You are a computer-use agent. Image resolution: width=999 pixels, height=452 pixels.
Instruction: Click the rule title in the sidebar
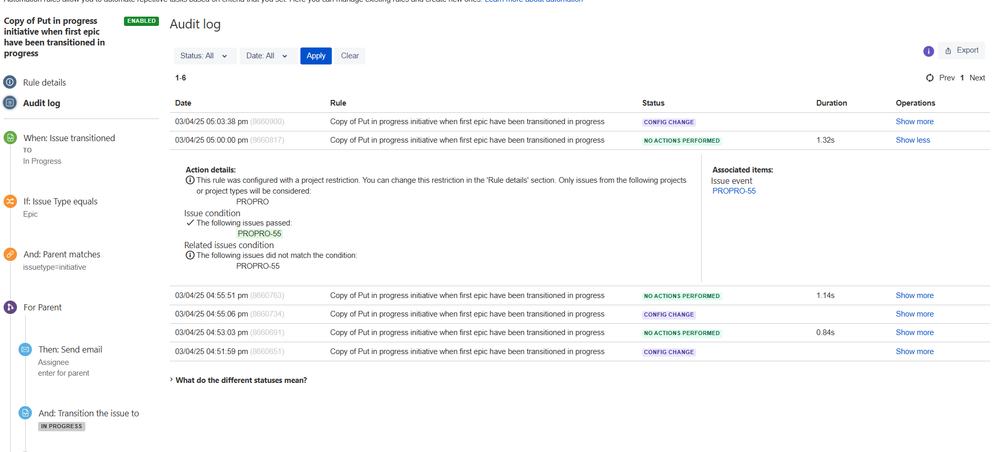(55, 38)
